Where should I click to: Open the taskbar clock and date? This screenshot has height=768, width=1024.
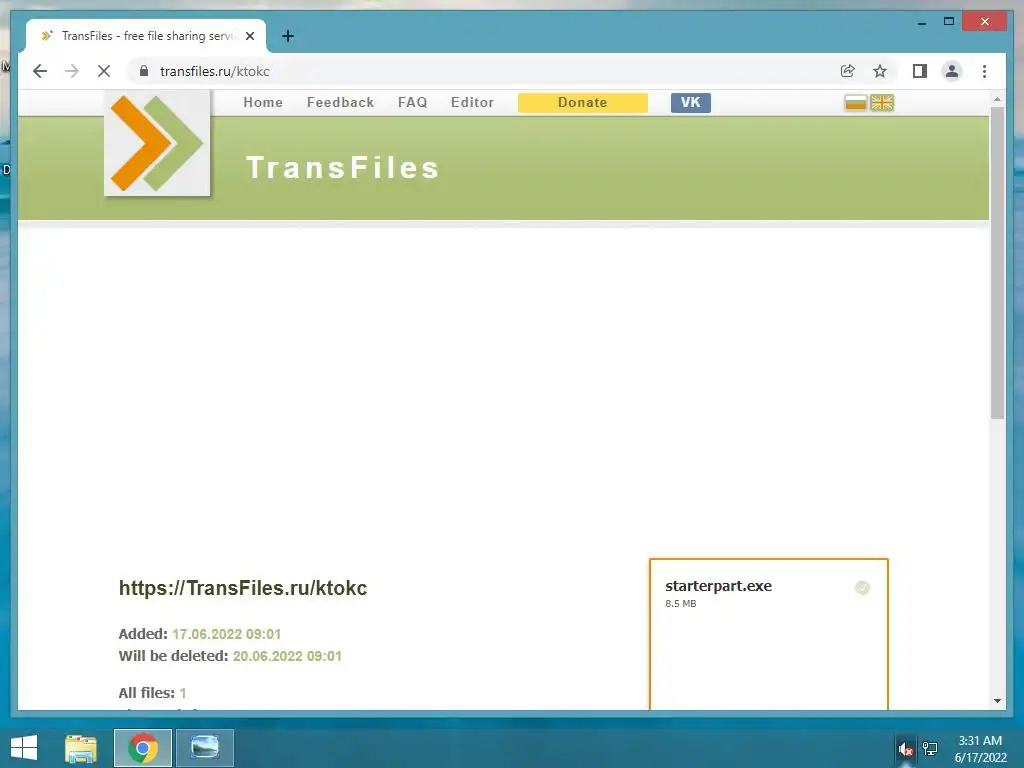pos(980,749)
